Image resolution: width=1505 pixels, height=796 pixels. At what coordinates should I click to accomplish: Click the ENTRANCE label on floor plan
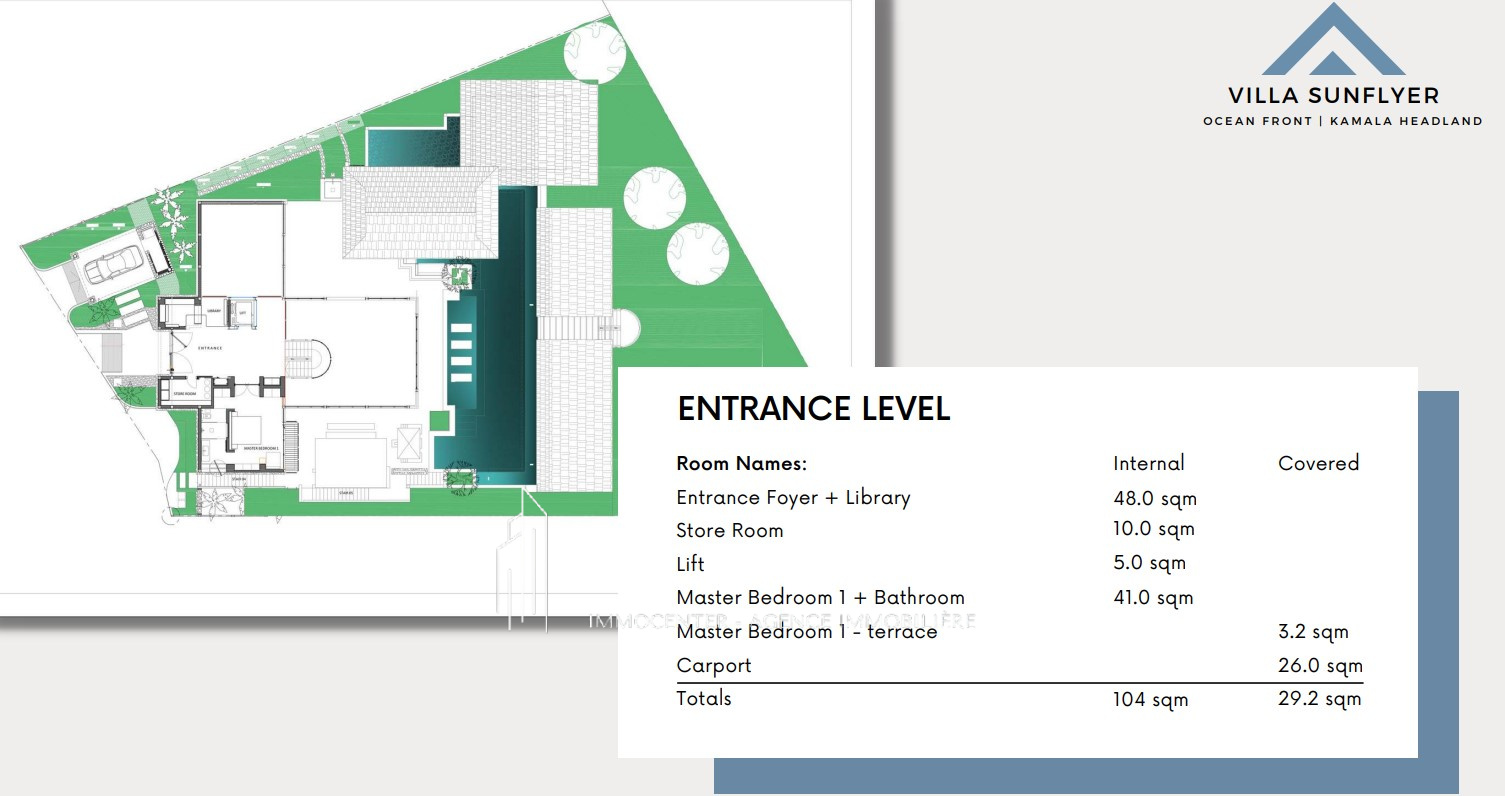coord(209,348)
